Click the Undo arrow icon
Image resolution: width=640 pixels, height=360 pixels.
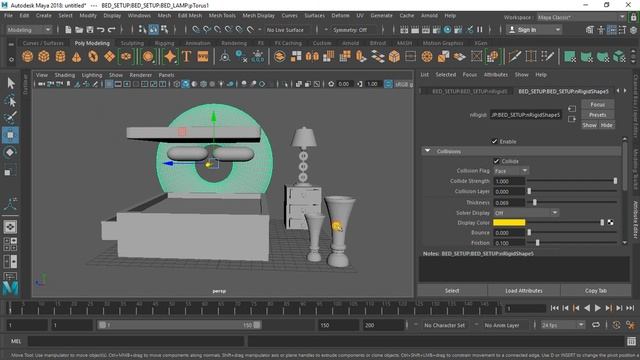point(100,29)
